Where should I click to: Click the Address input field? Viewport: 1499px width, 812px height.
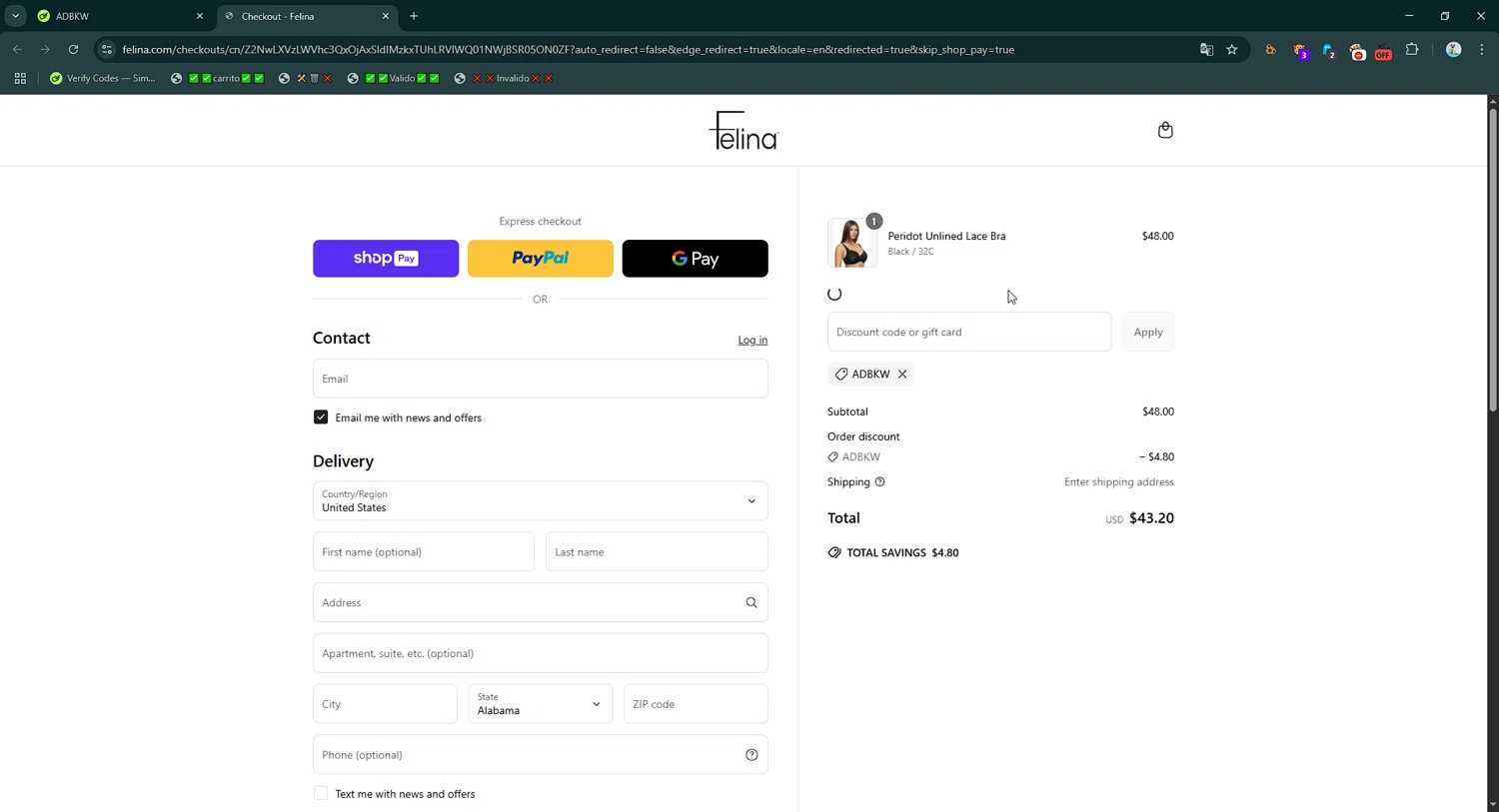click(540, 602)
